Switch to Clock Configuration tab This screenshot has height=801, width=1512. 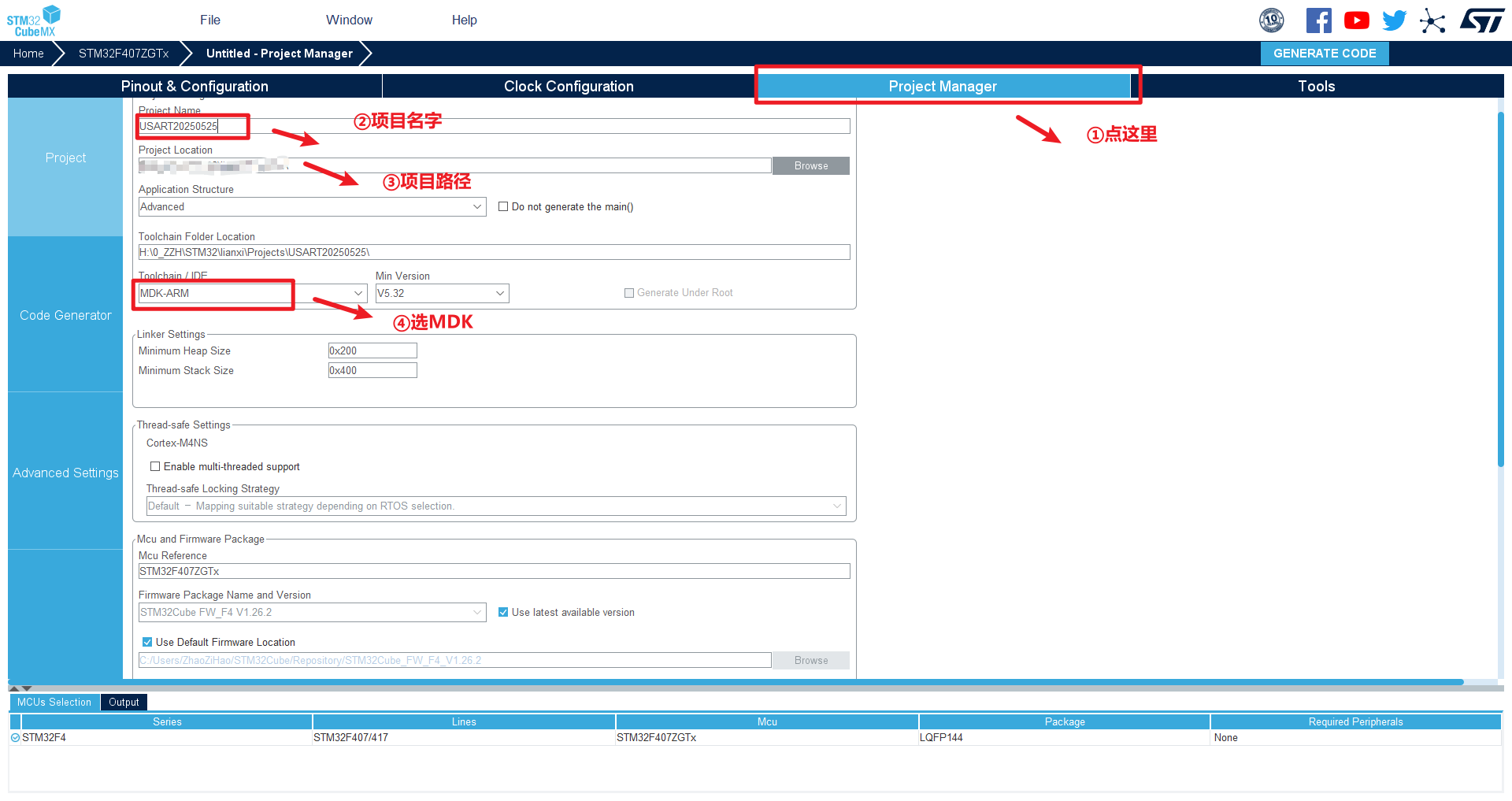coord(569,87)
